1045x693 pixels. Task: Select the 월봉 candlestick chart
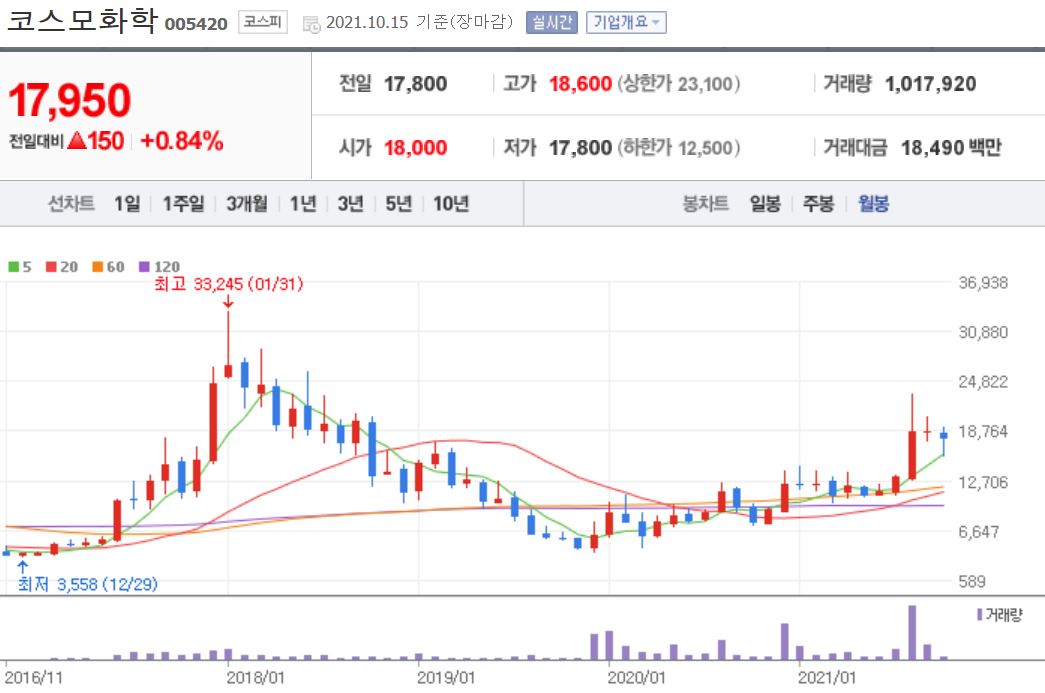coord(874,203)
